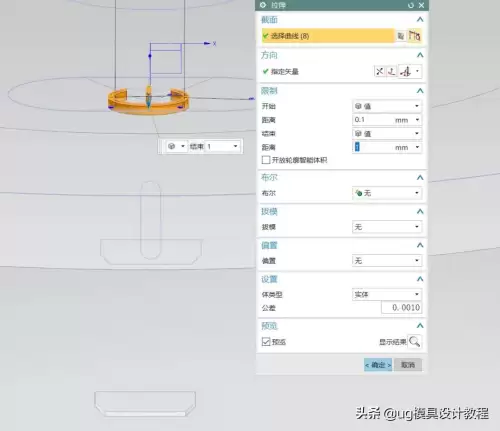Toggle the 预览 checkbox

(266, 342)
